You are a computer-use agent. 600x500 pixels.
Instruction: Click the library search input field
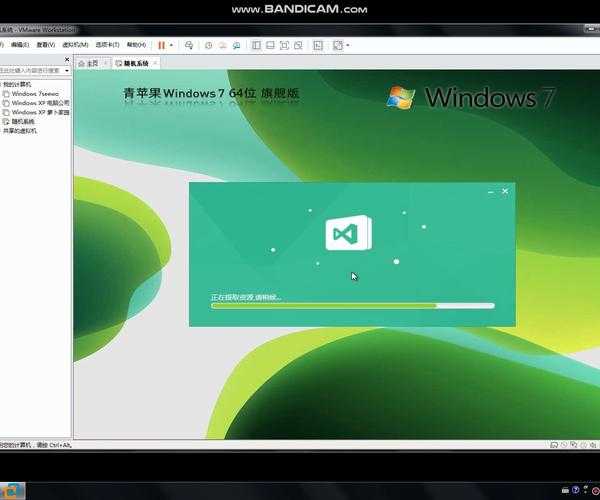[31, 70]
